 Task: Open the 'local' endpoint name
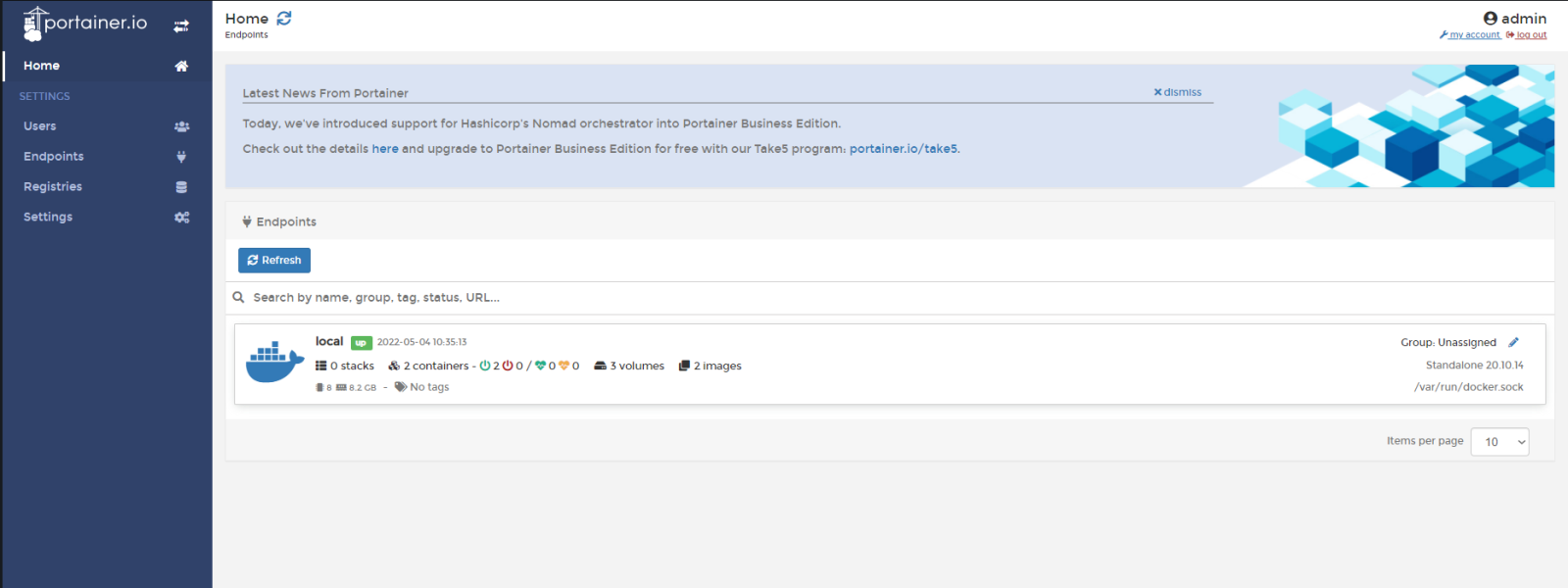(329, 342)
